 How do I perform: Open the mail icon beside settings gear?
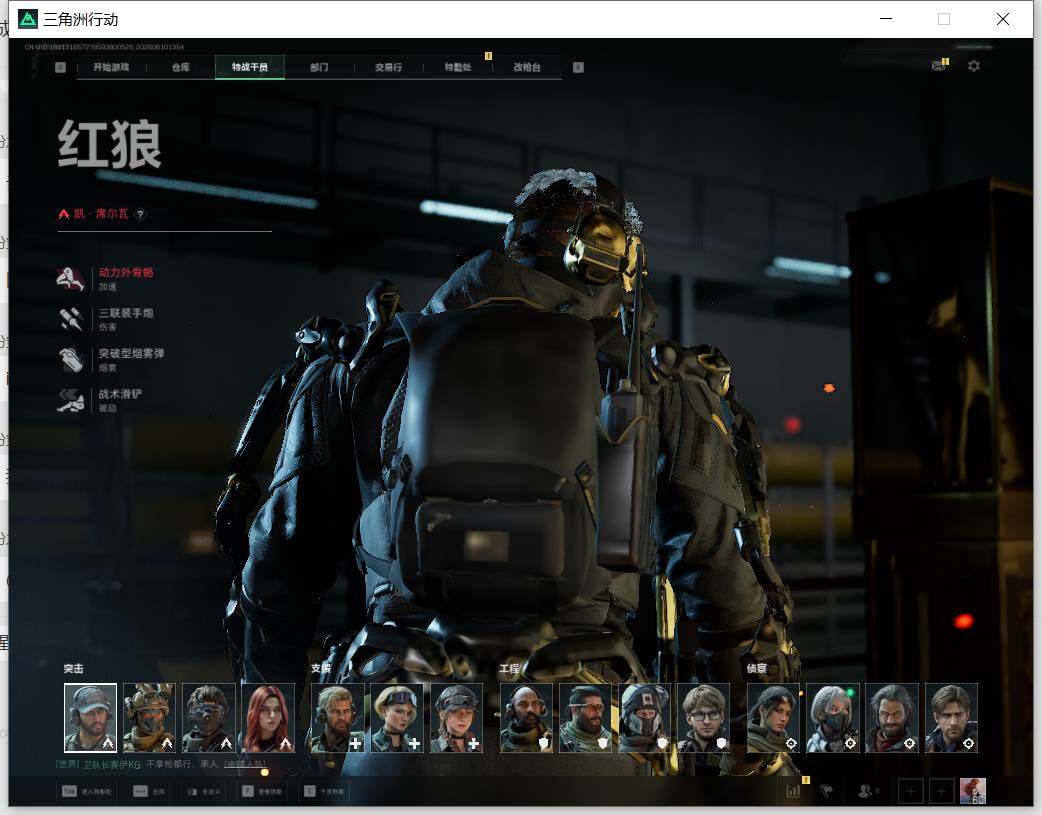coord(938,65)
